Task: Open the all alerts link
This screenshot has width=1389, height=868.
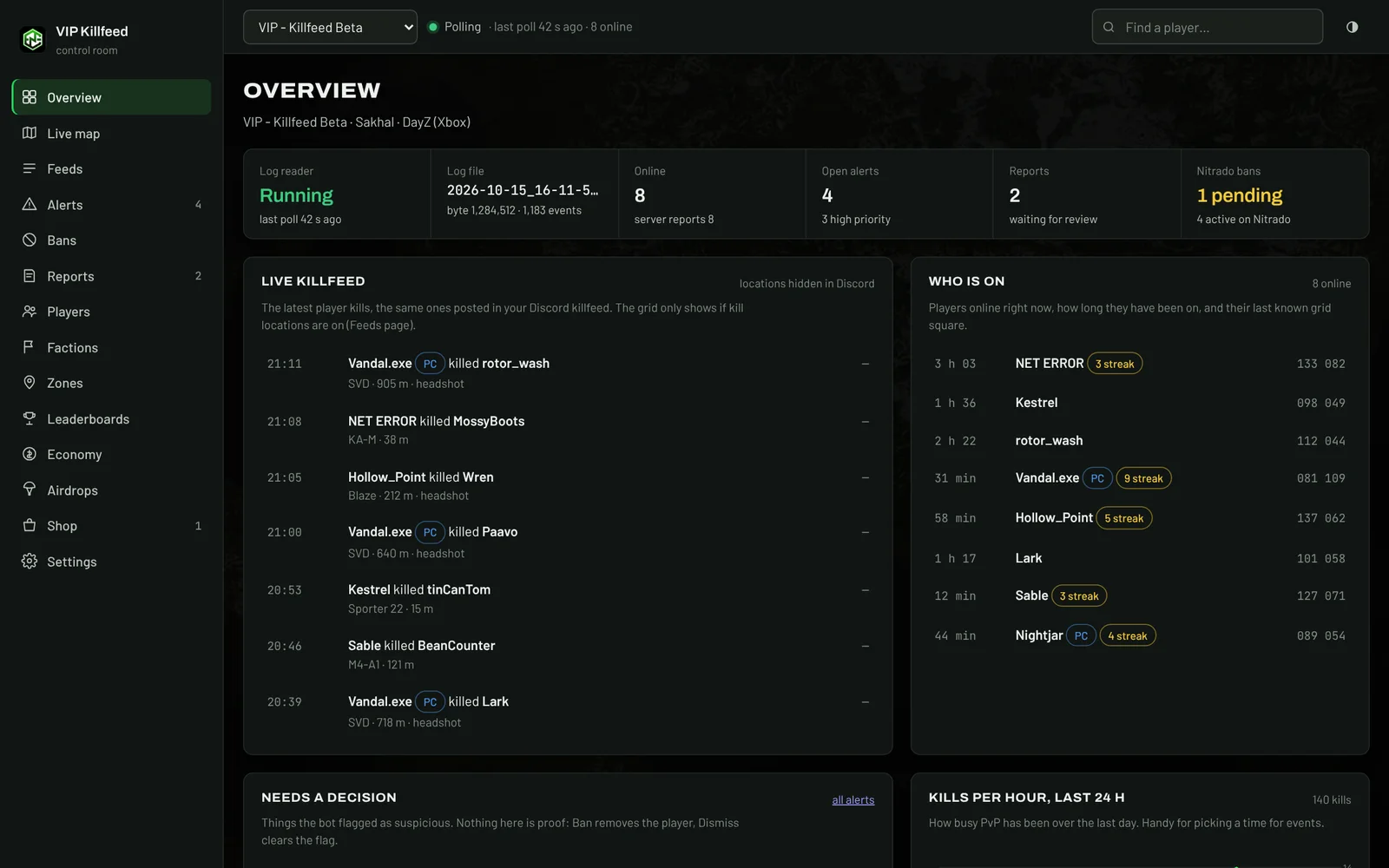Action: click(852, 799)
